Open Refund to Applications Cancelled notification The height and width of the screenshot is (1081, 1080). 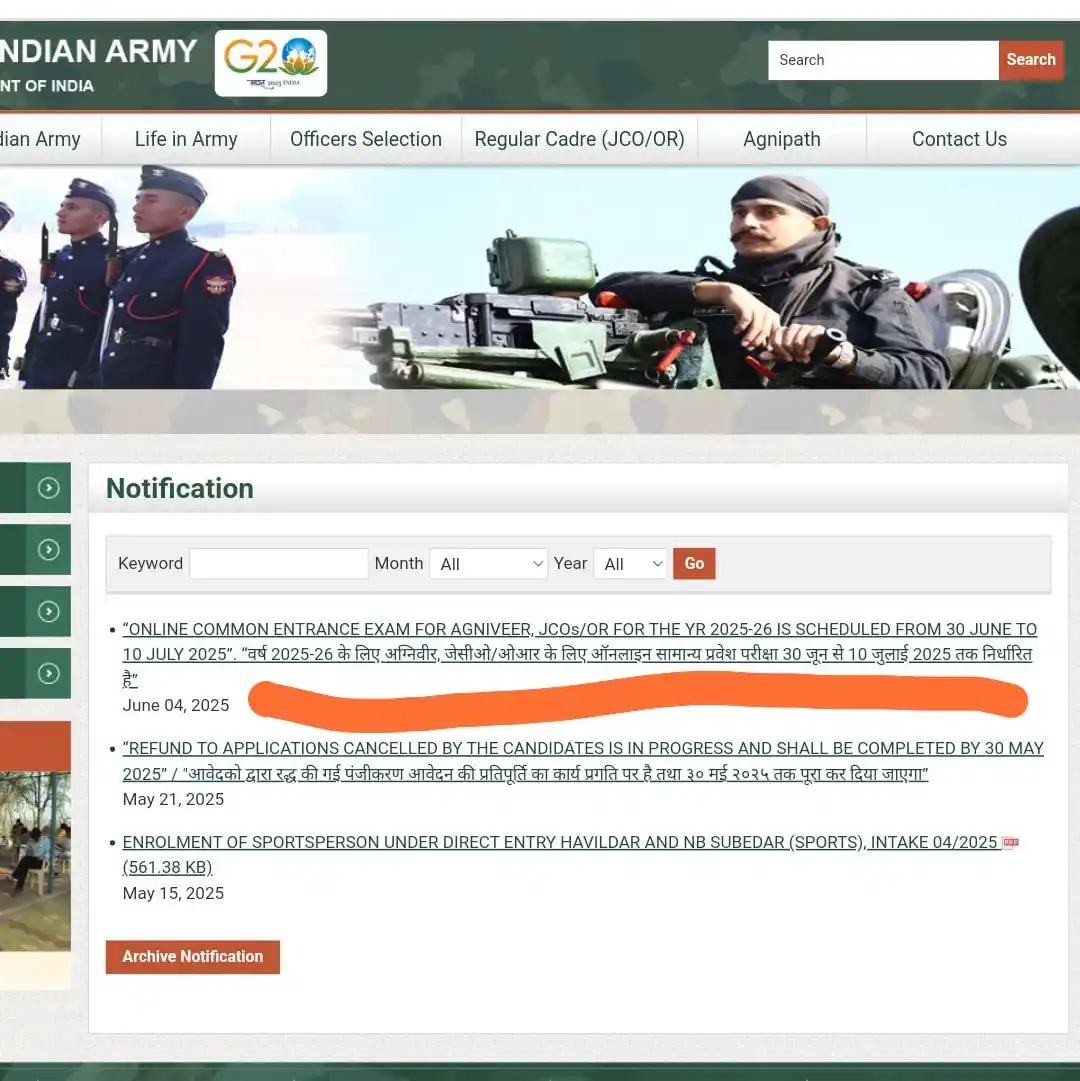583,761
